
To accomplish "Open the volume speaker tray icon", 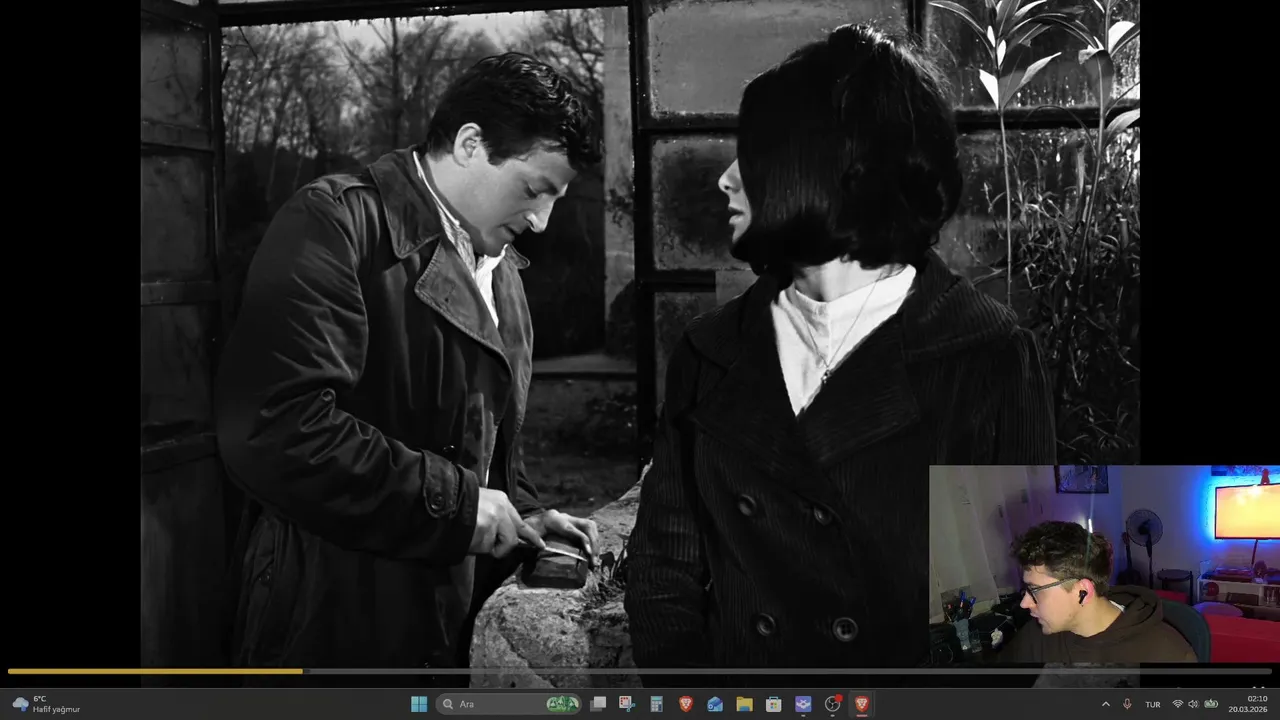I will (x=1193, y=704).
